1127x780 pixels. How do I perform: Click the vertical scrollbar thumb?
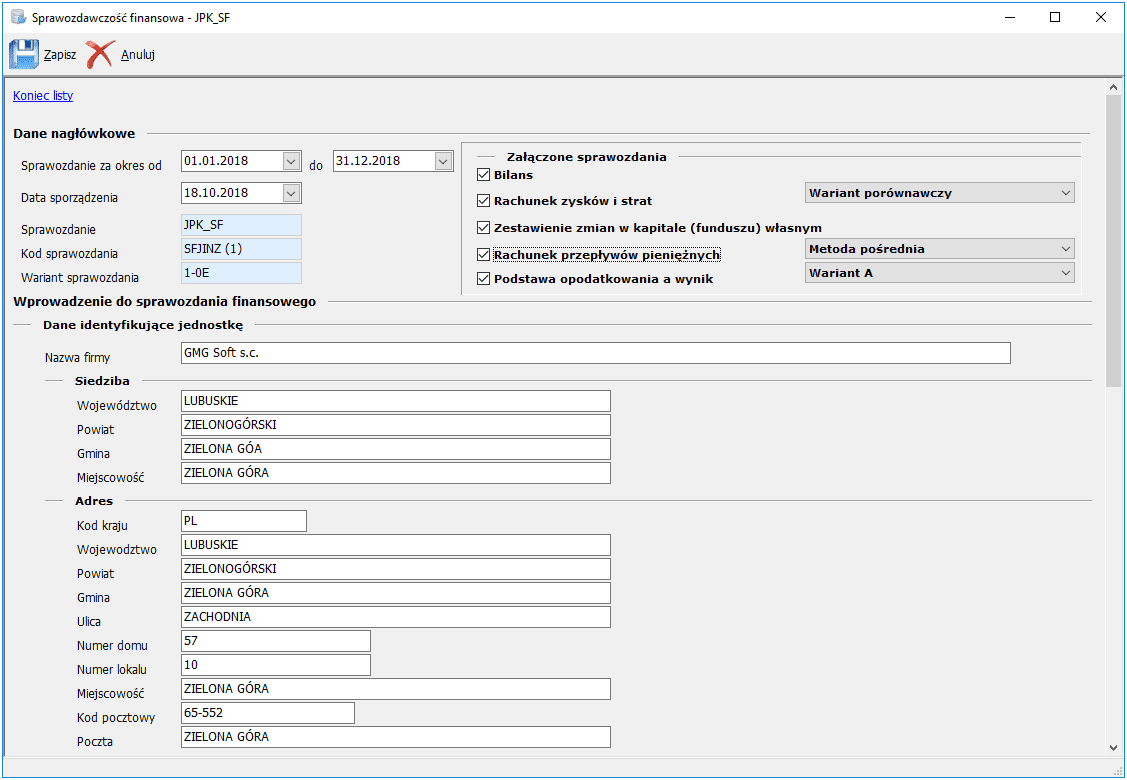pos(1113,241)
